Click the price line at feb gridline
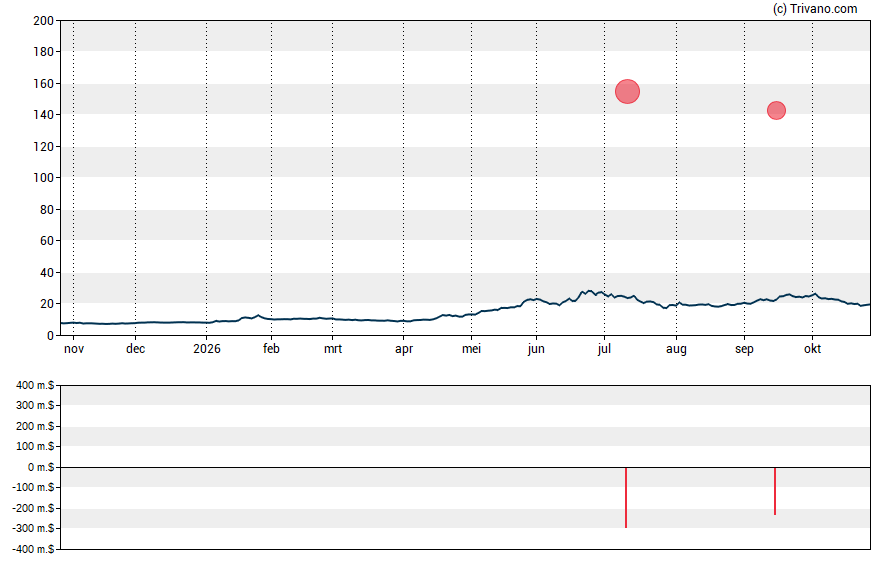The image size is (888, 565). (271, 319)
